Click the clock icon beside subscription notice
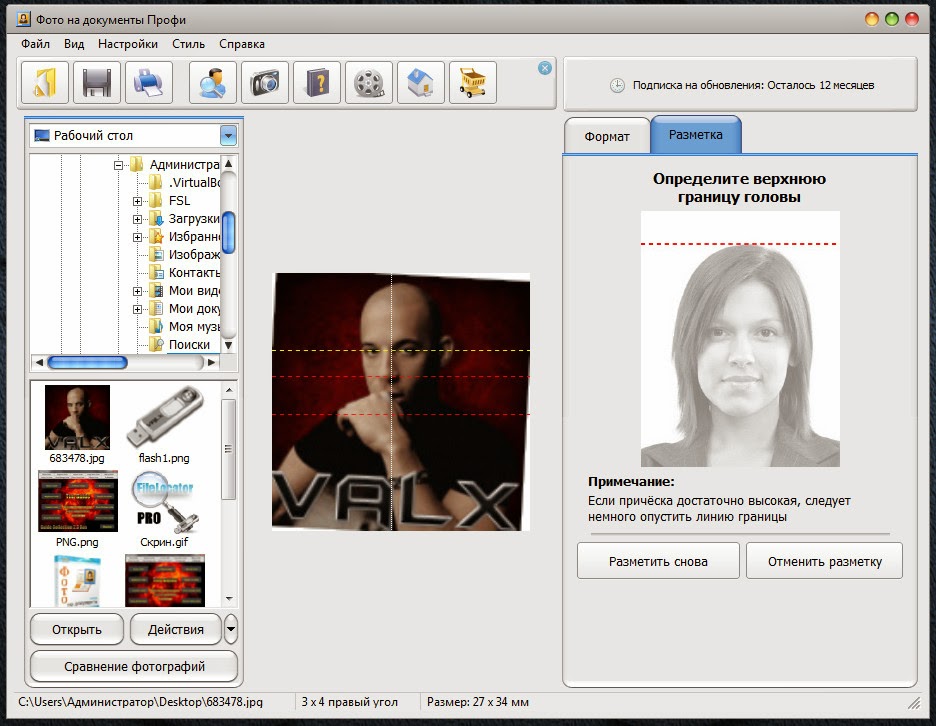Screen dimensions: 936x726 617,85
